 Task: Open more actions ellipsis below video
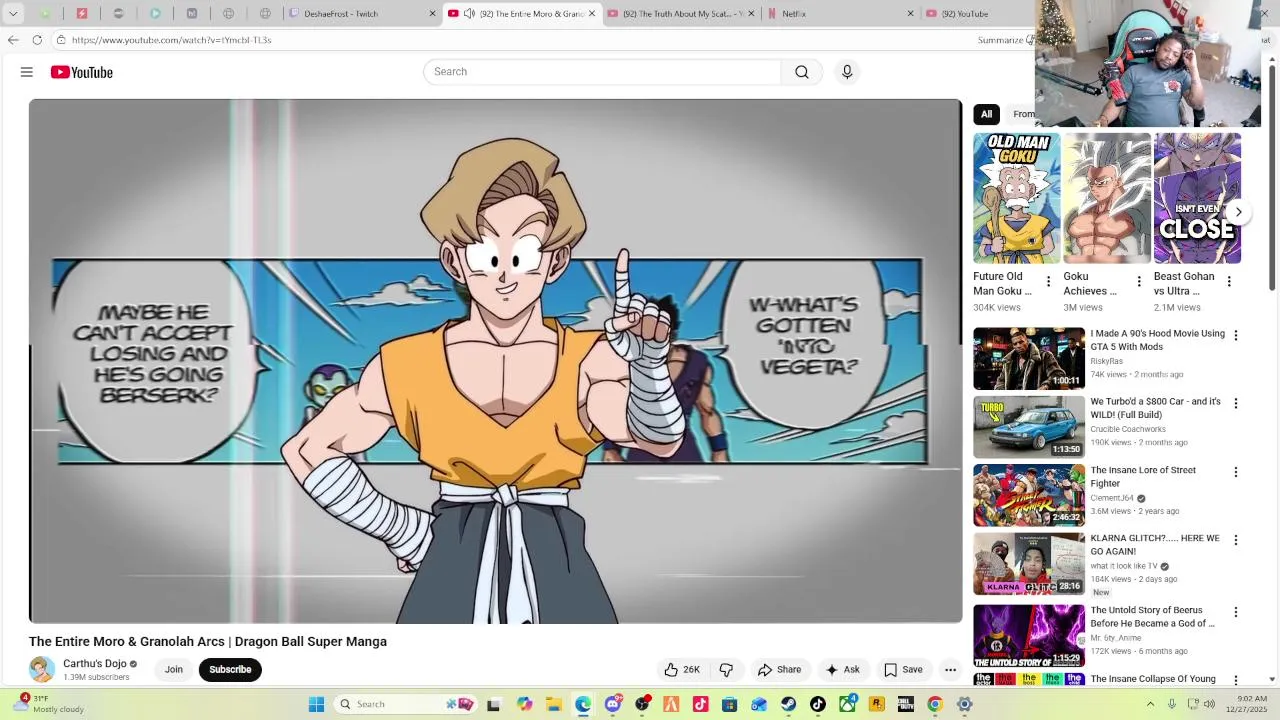click(951, 670)
